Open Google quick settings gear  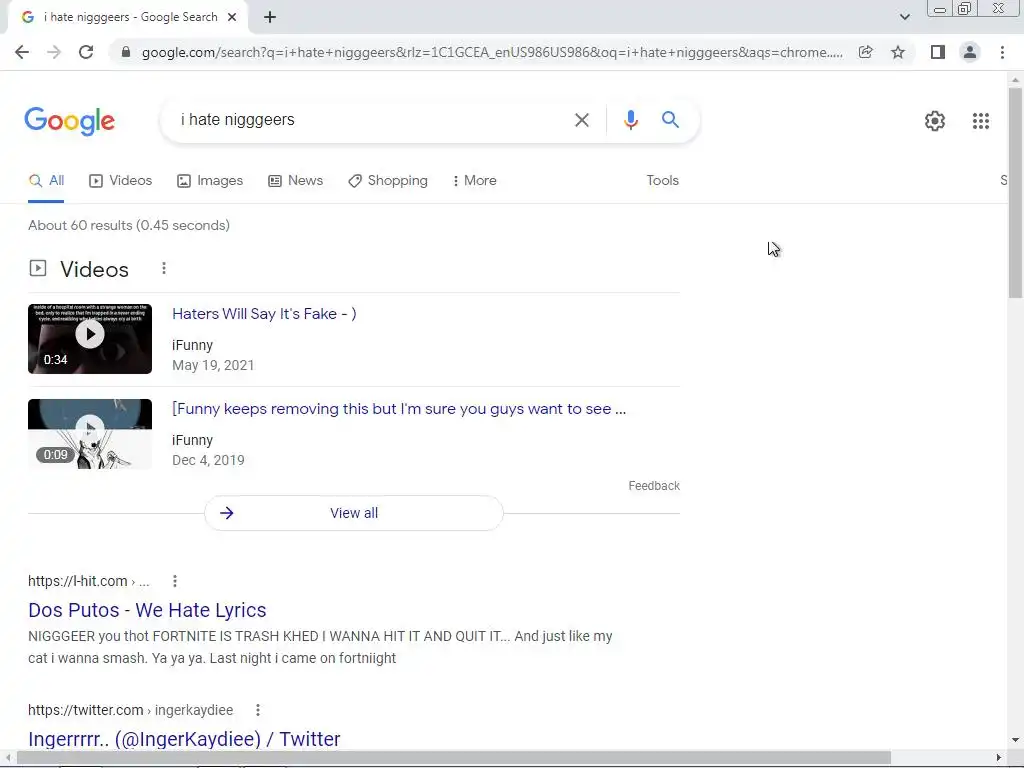point(935,121)
